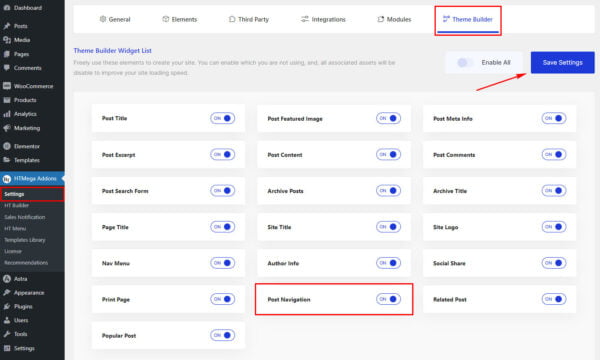The image size is (600, 360).
Task: Click the Marketing megaphone icon
Action: pos(7,128)
